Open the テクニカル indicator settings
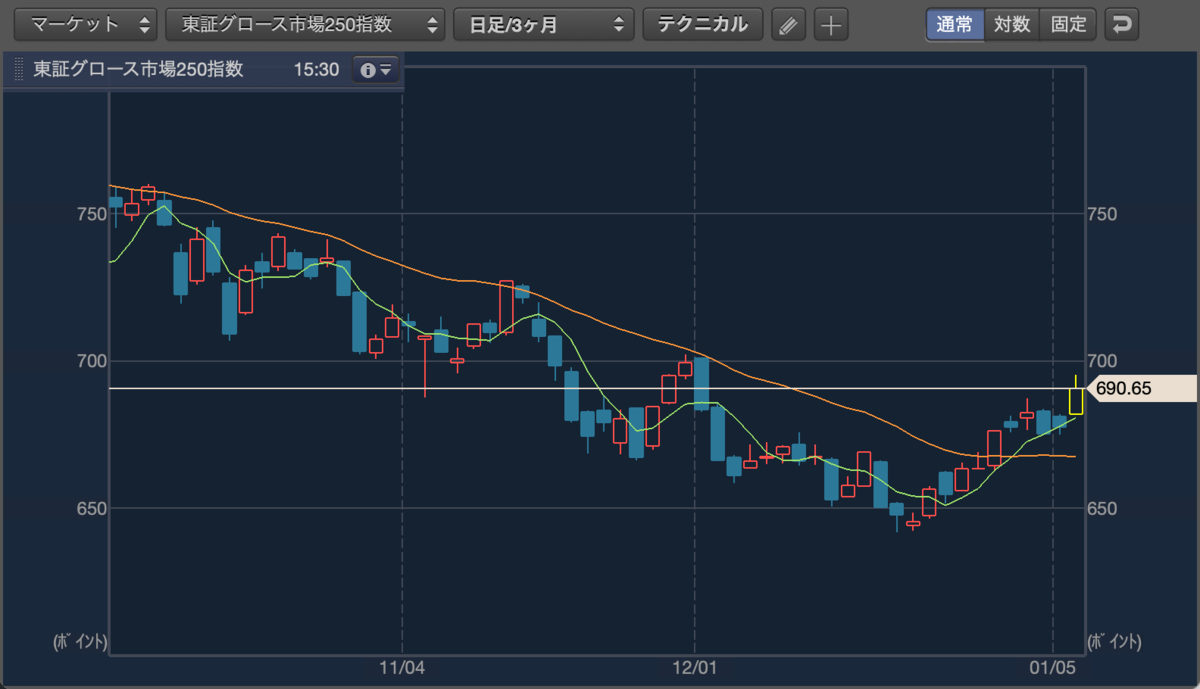This screenshot has width=1200, height=689. click(x=702, y=25)
